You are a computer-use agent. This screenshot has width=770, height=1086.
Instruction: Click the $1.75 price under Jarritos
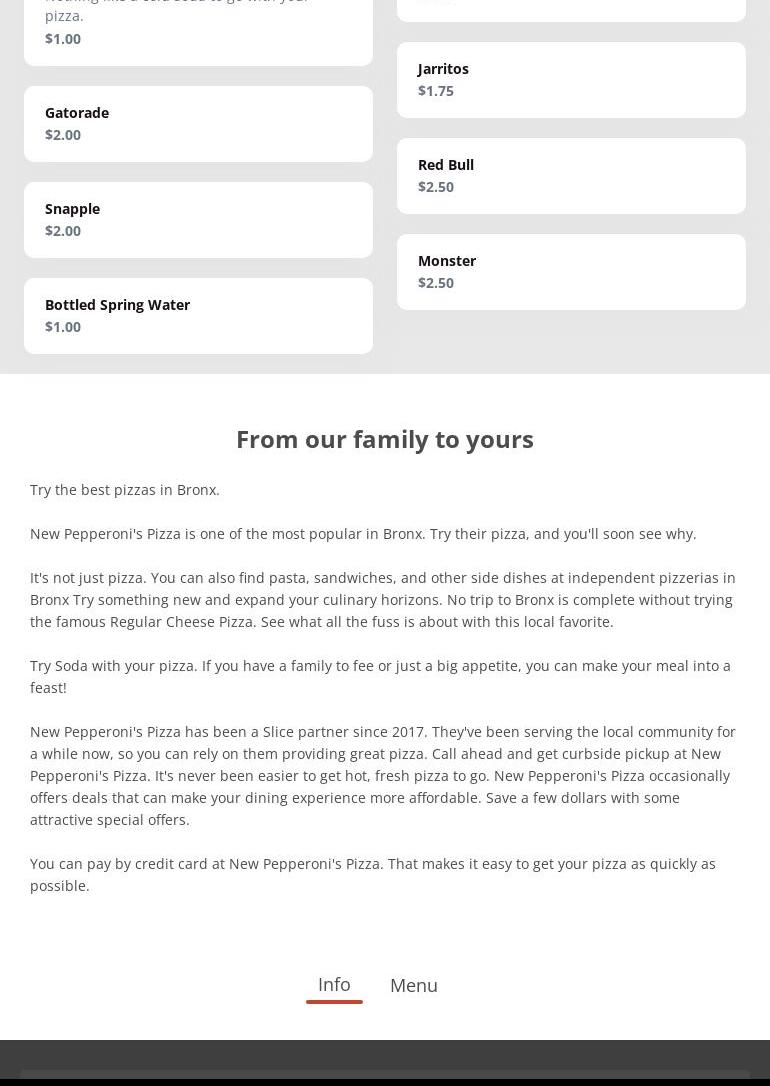[x=436, y=91]
